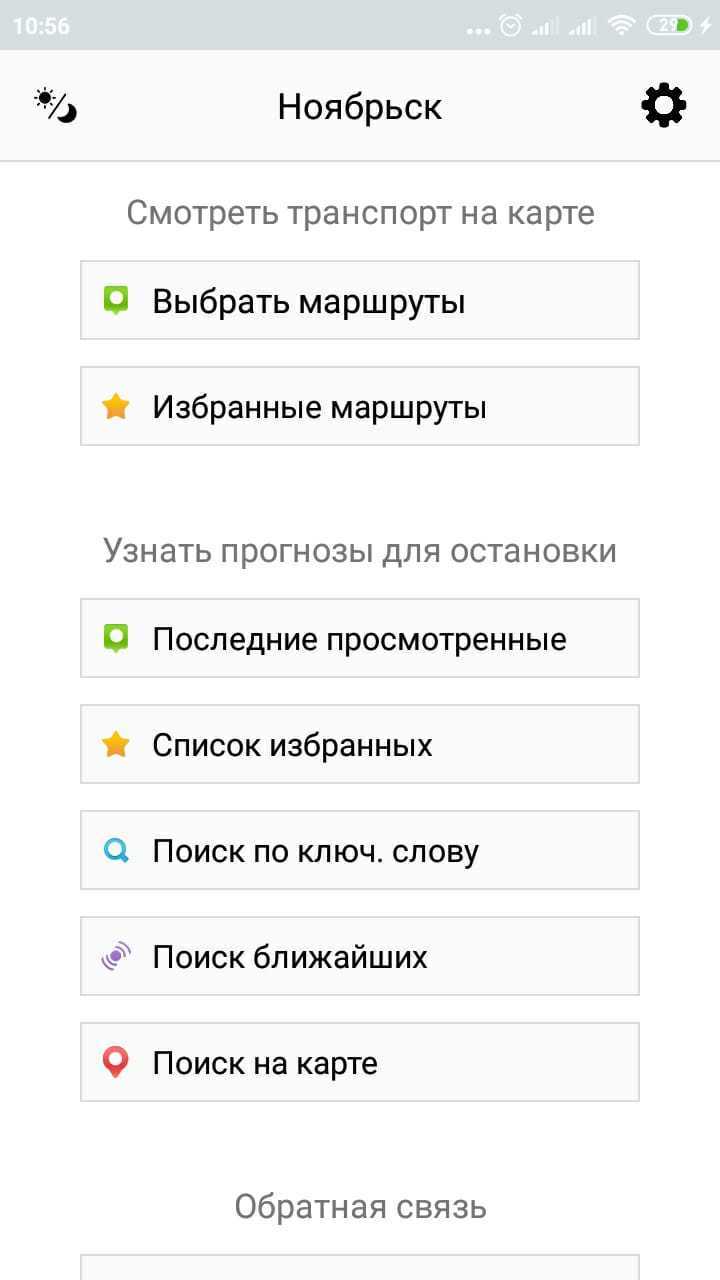The width and height of the screenshot is (720, 1280).
Task: Open the settings gear icon
Action: click(x=663, y=104)
